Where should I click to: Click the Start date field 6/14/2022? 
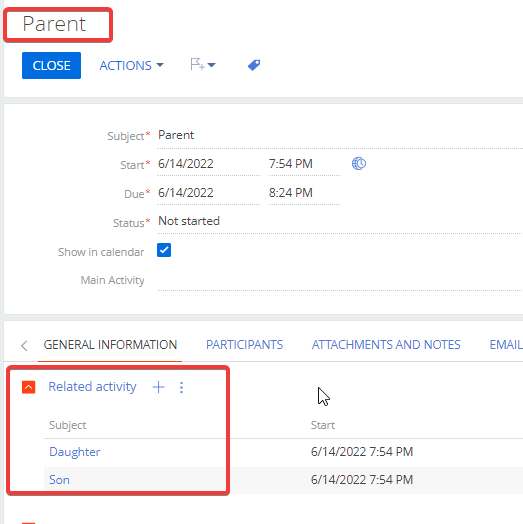point(209,164)
